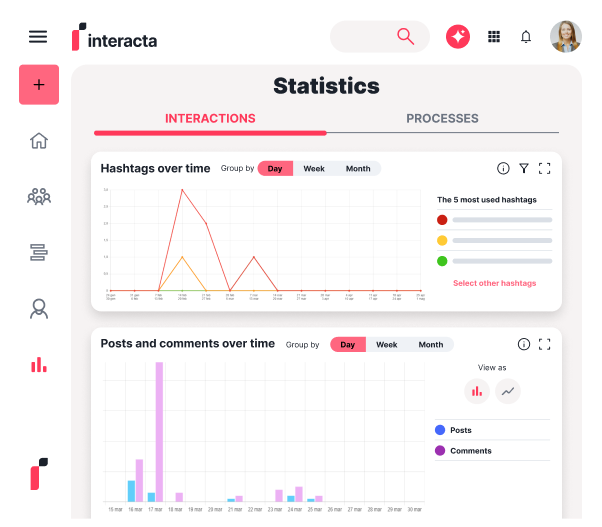This screenshot has width=602, height=527.
Task: Open the apps grid launcher
Action: [493, 37]
